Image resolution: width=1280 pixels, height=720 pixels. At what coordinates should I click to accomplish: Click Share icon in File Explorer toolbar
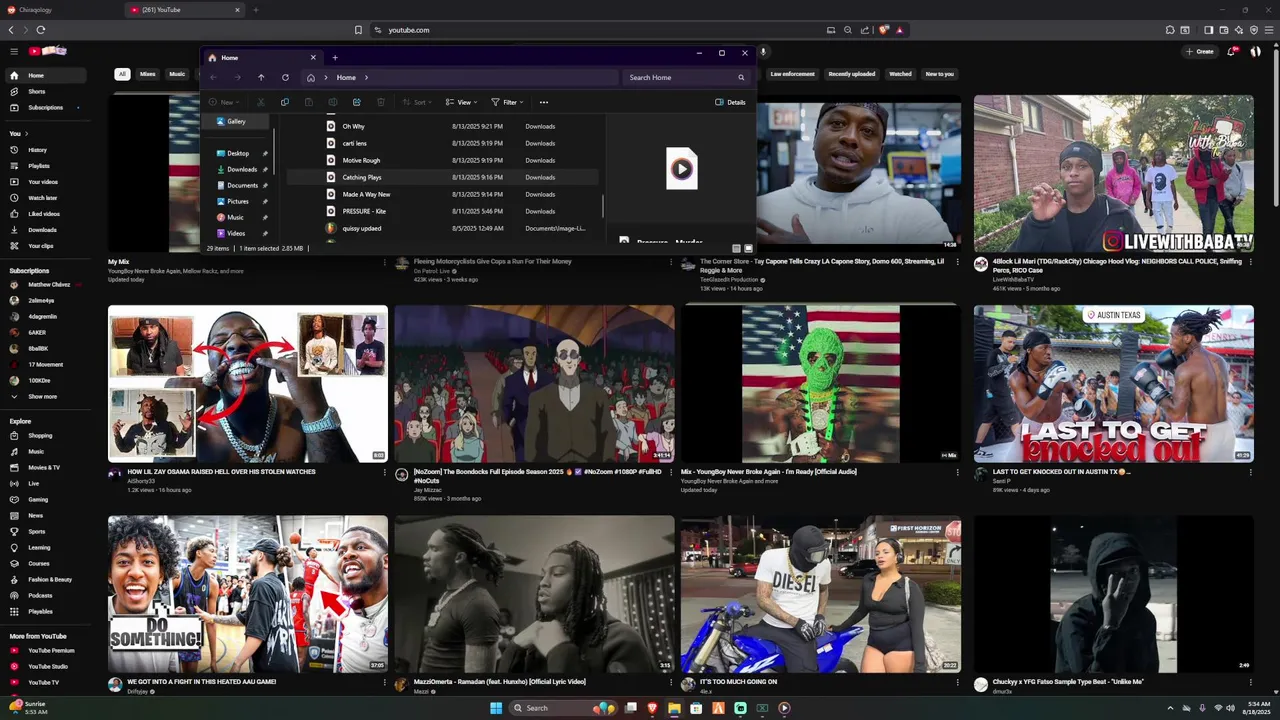coord(357,102)
